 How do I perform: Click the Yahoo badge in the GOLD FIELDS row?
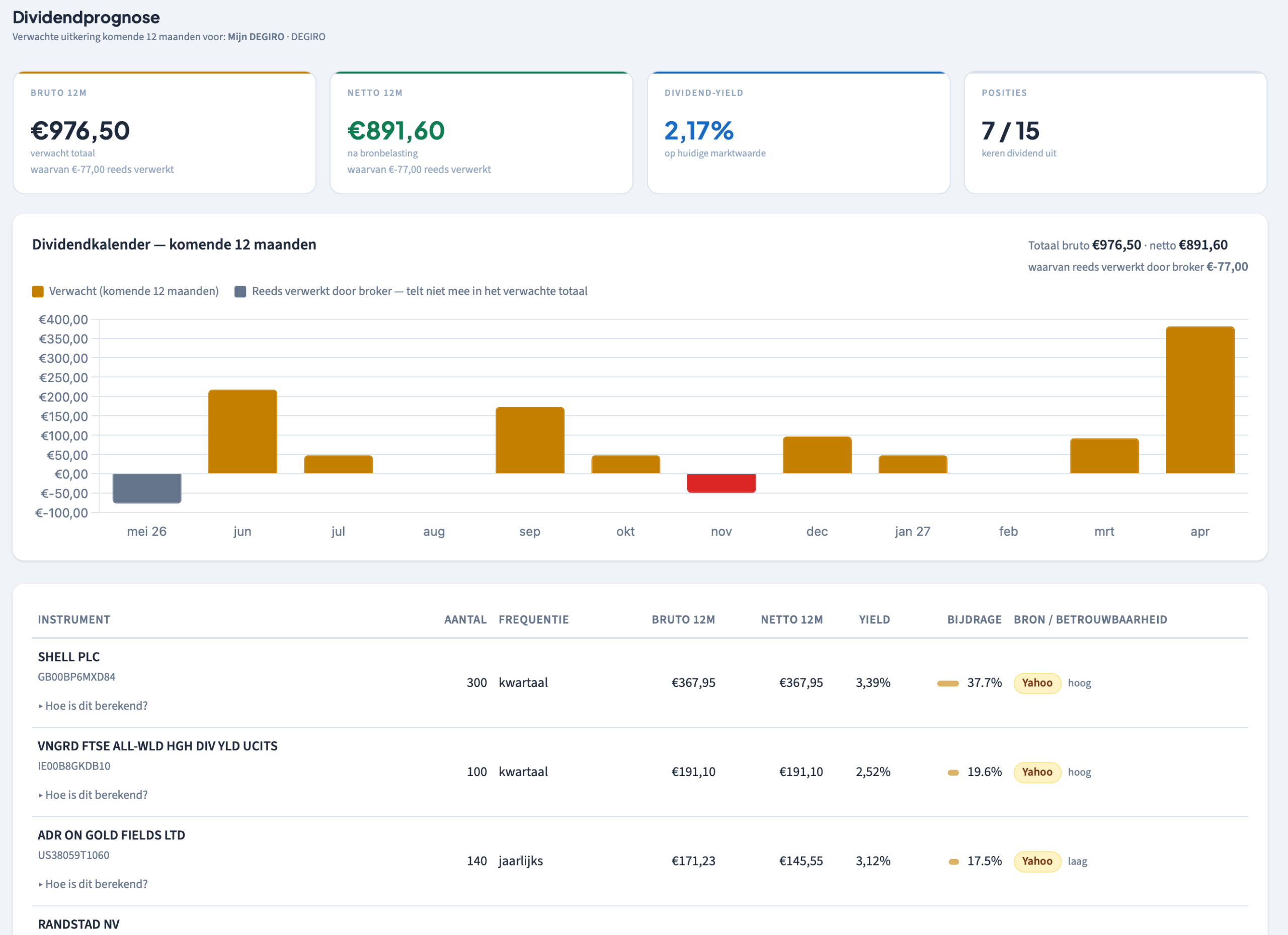tap(1037, 861)
